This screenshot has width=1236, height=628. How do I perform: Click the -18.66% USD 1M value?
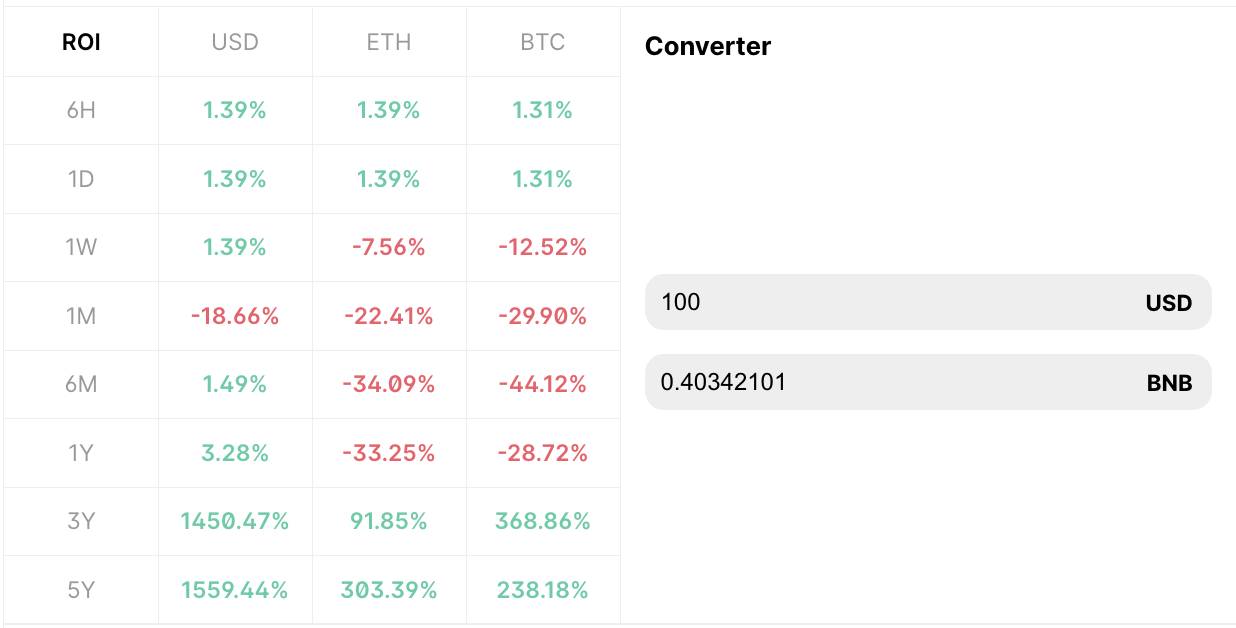[235, 316]
